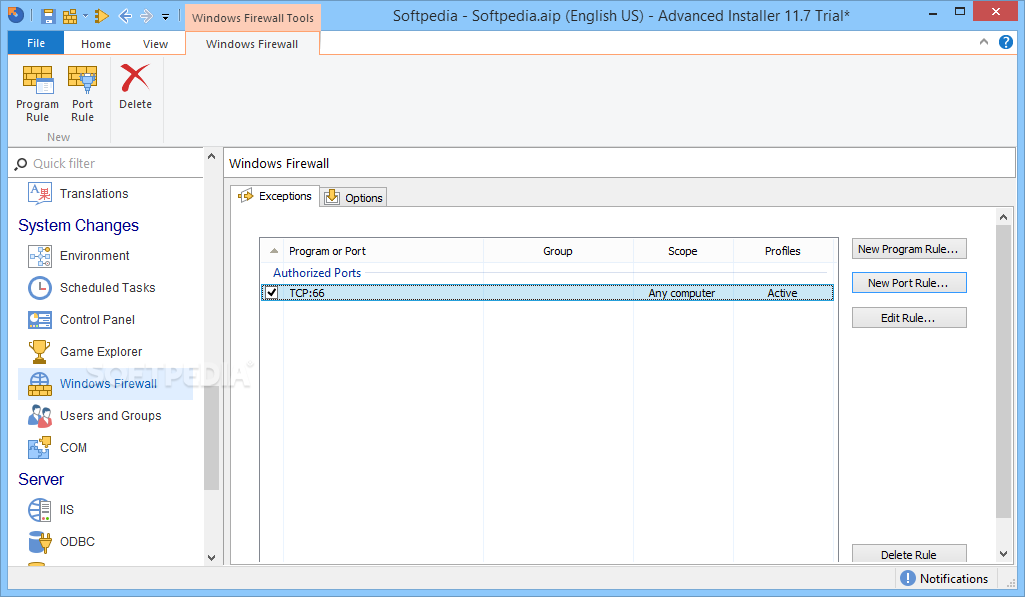Screen dimensions: 1025x597
Task: Navigate forward with the right arrow icon
Action: [x=146, y=16]
